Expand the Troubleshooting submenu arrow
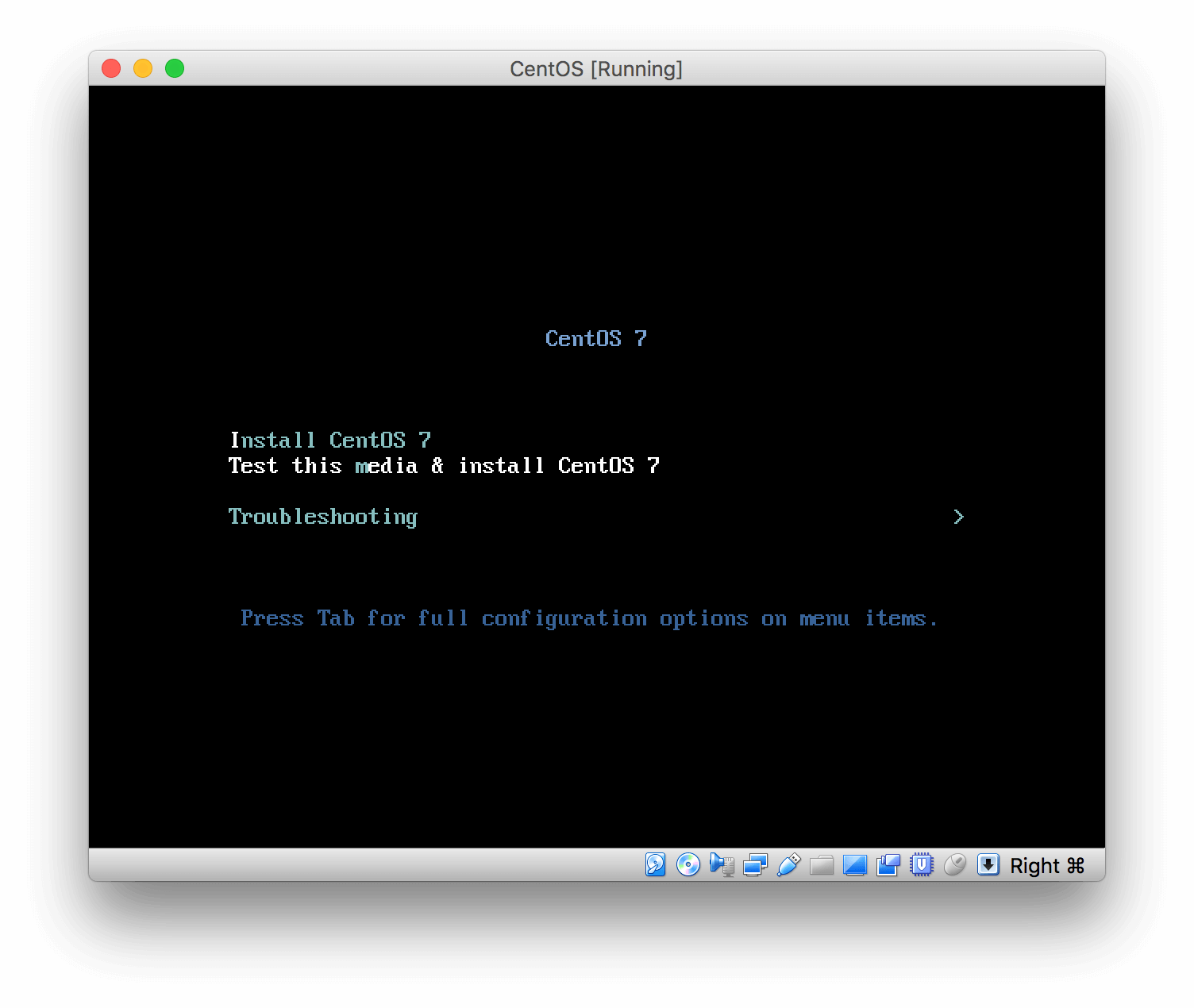1194x1008 pixels. coord(958,517)
